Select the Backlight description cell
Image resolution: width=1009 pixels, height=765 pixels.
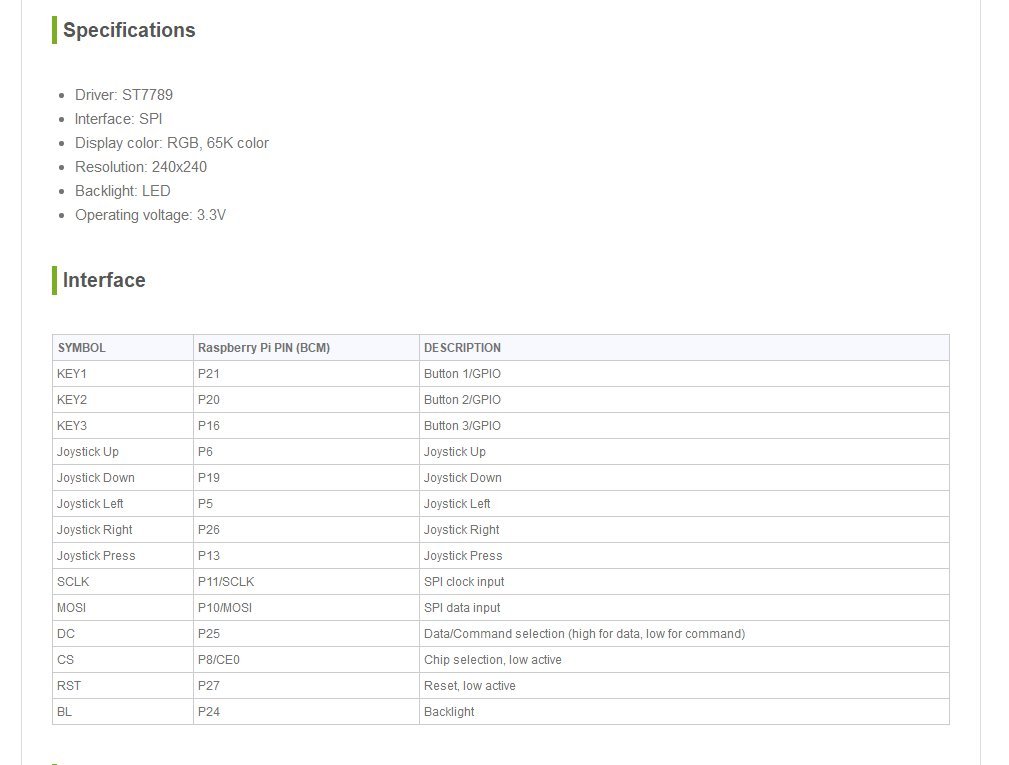click(x=449, y=712)
